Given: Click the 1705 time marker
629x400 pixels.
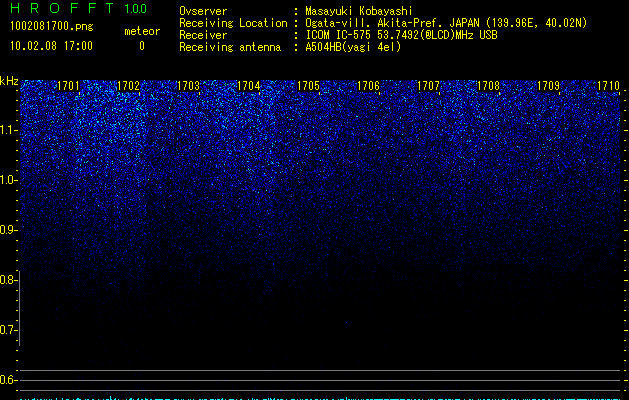Looking at the screenshot, I should (x=308, y=86).
